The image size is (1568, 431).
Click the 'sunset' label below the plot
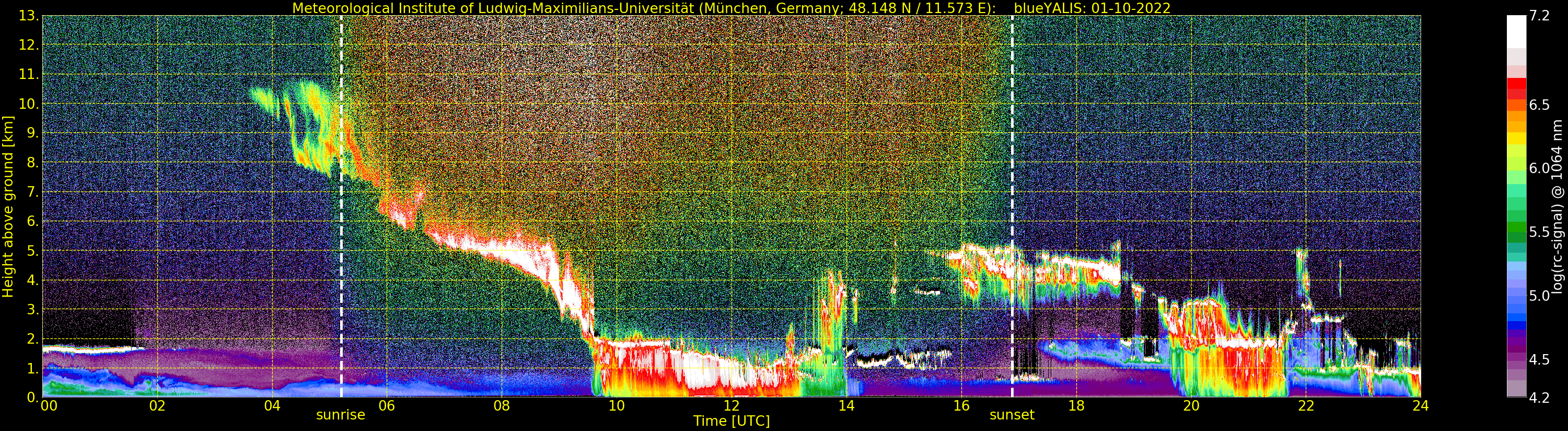(1012, 415)
